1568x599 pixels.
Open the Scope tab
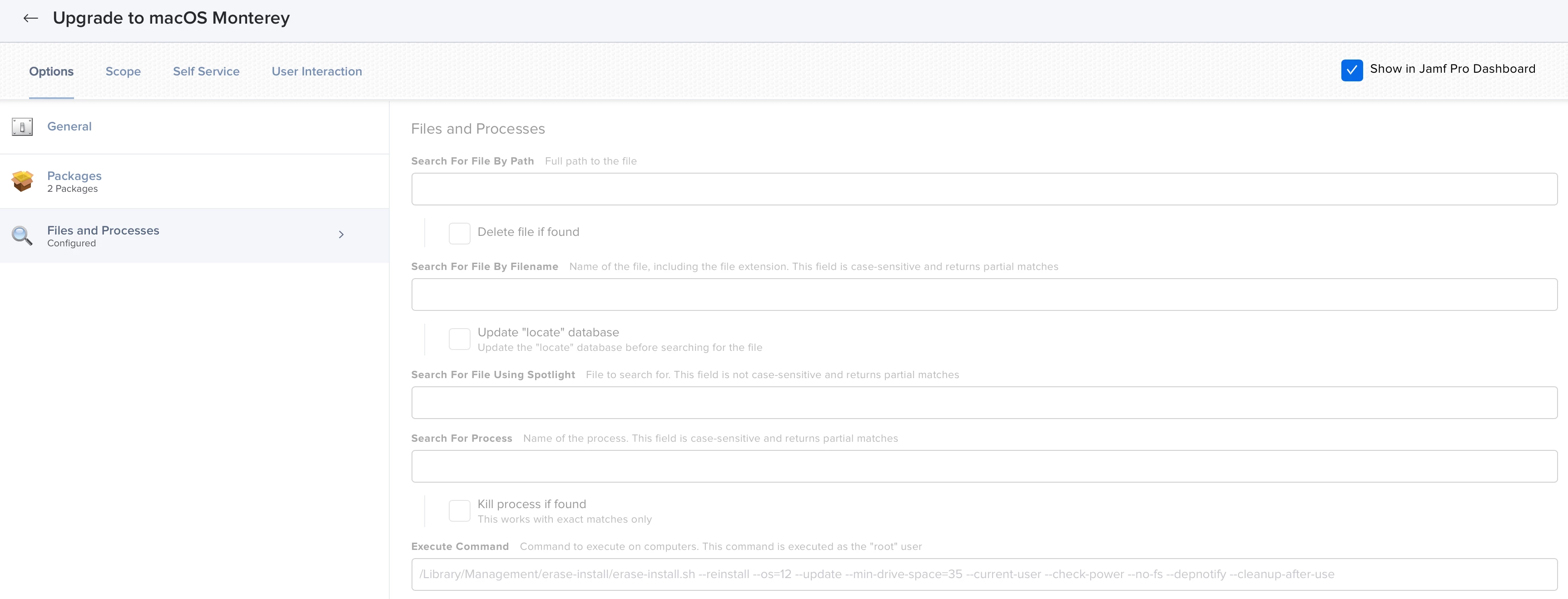(x=123, y=71)
